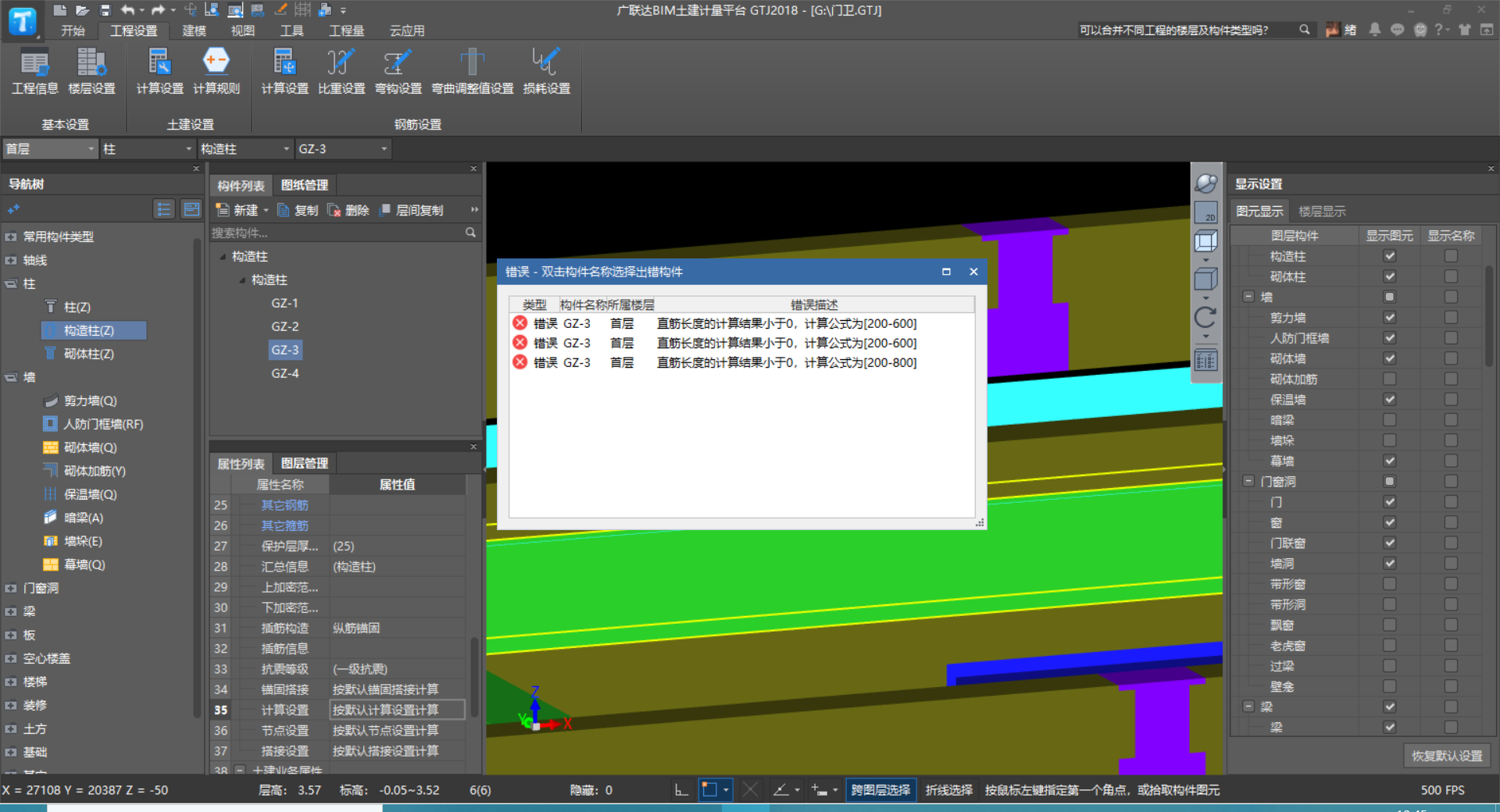Image resolution: width=1500 pixels, height=812 pixels.
Task: Click search magnifier in component search
Action: pyautogui.click(x=470, y=233)
